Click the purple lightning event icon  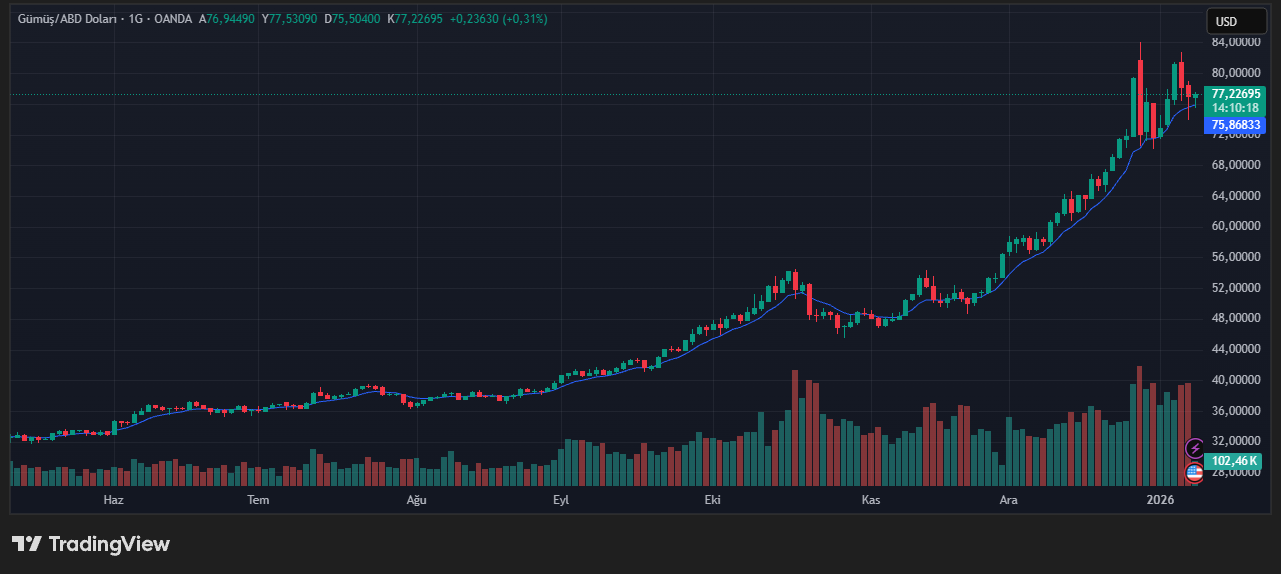click(1194, 448)
